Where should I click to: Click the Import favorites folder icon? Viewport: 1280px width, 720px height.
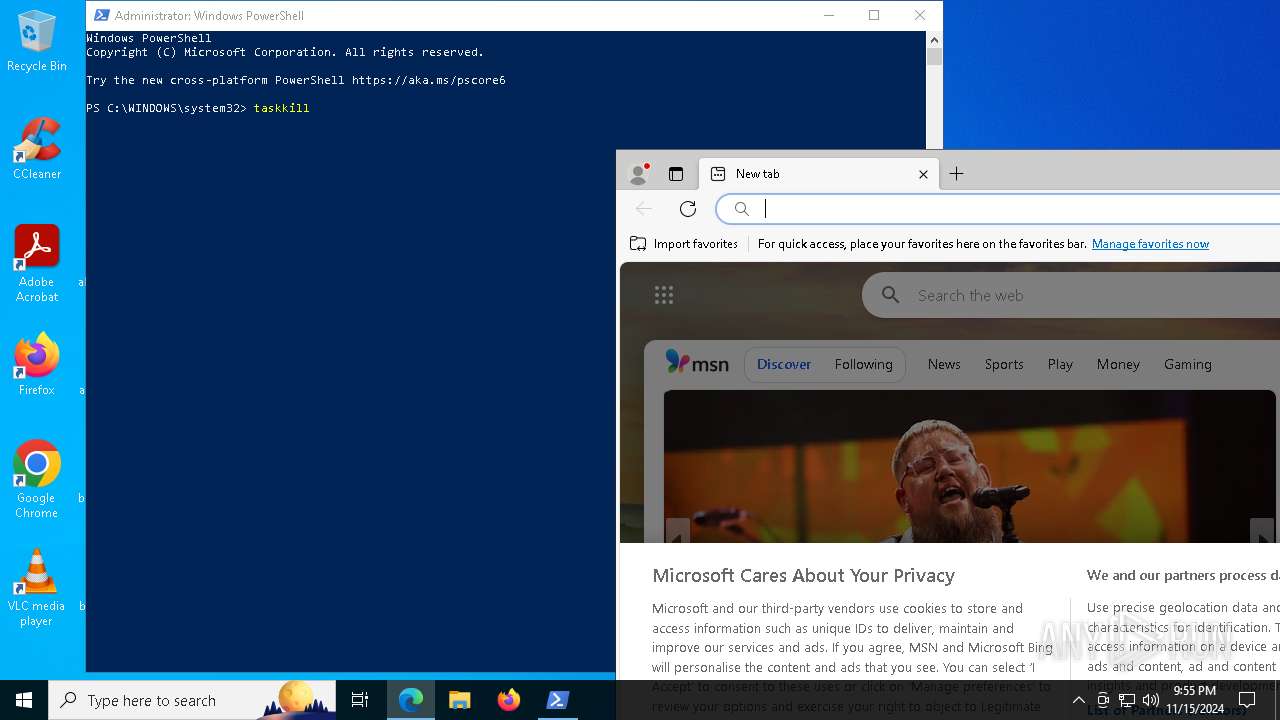point(638,243)
